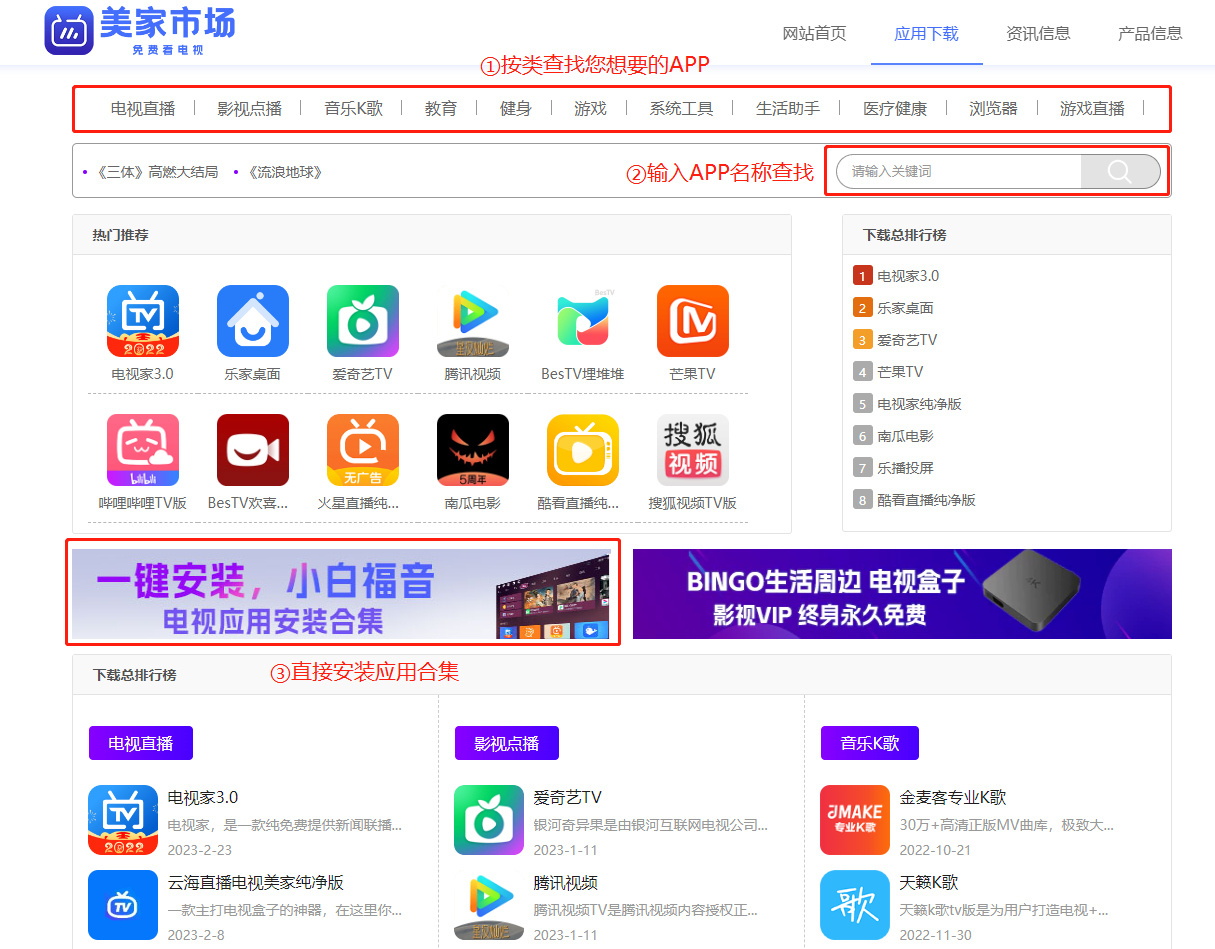Click date 2023-2-23 under 电视家3.0
The image size is (1215, 949).
click(x=200, y=850)
